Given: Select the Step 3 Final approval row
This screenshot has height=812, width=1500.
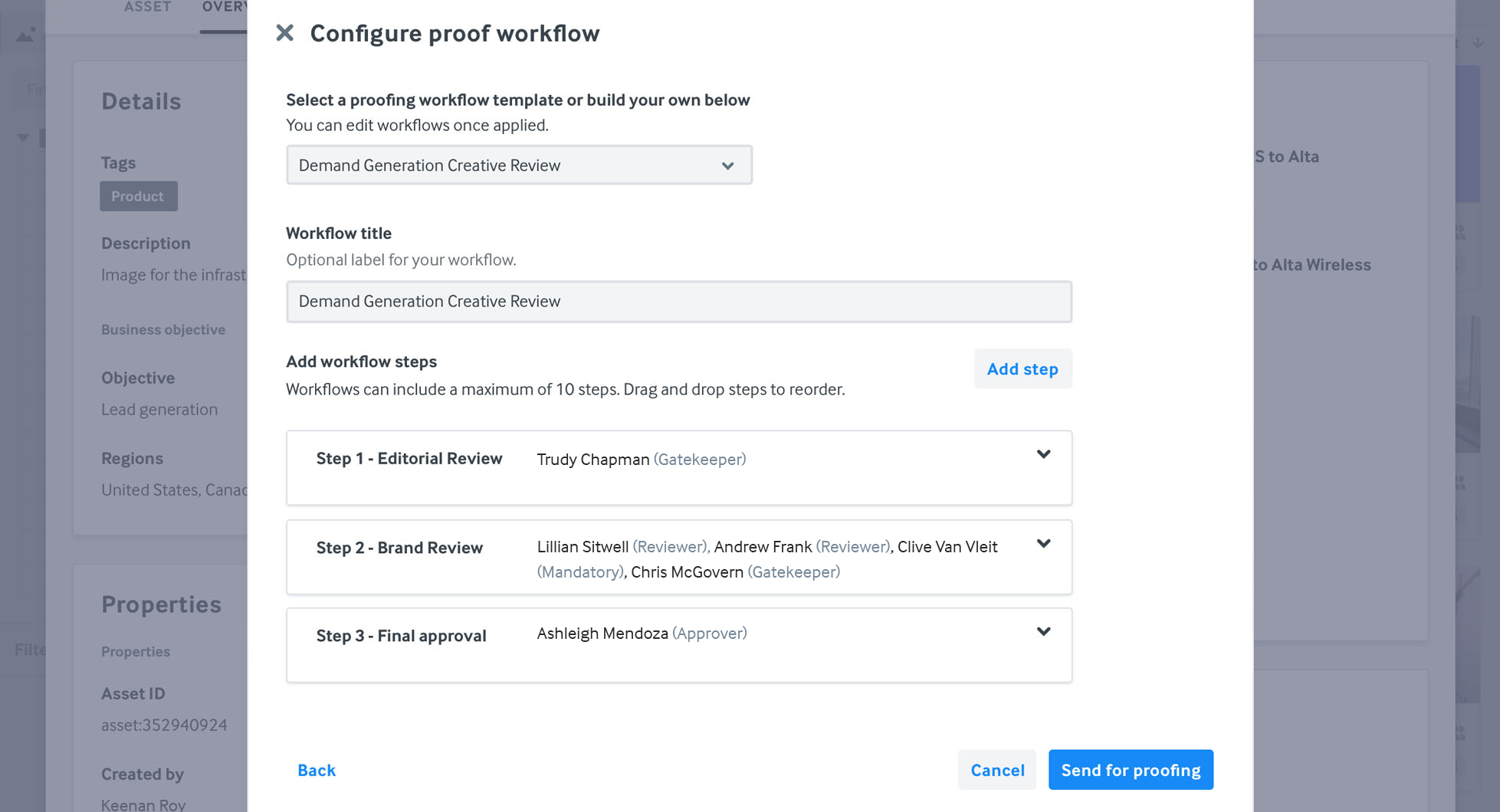Looking at the screenshot, I should coord(678,645).
